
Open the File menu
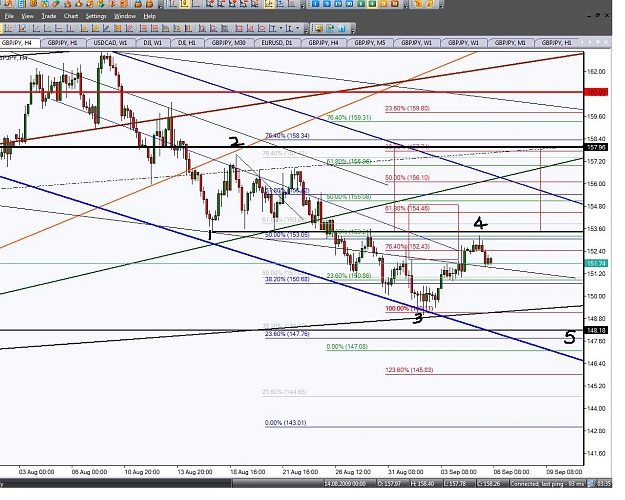pos(9,16)
